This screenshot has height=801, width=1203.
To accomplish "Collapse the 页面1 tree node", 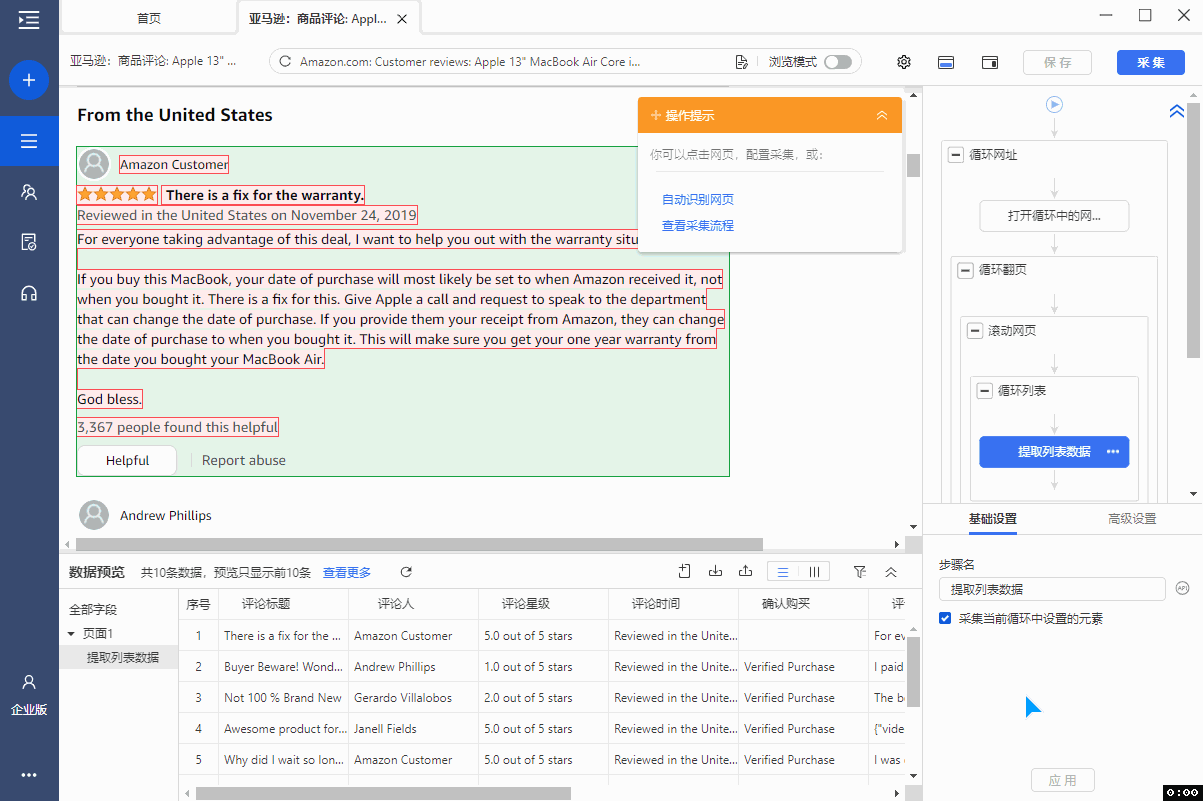I will (x=71, y=634).
